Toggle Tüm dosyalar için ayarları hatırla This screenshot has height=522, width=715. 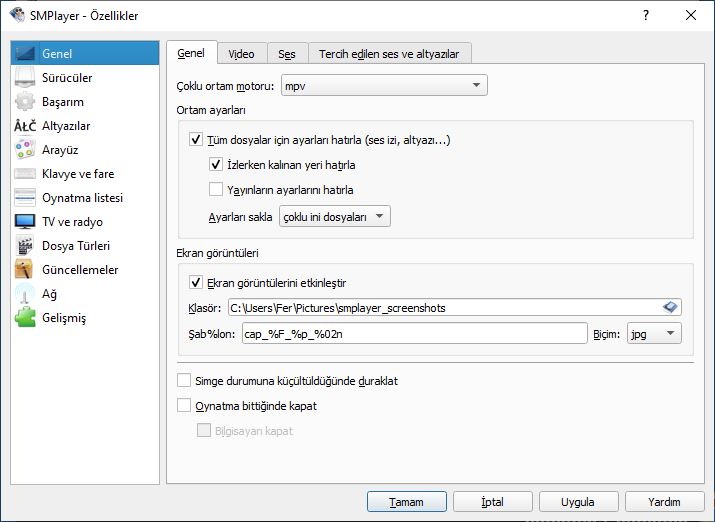(x=196, y=140)
